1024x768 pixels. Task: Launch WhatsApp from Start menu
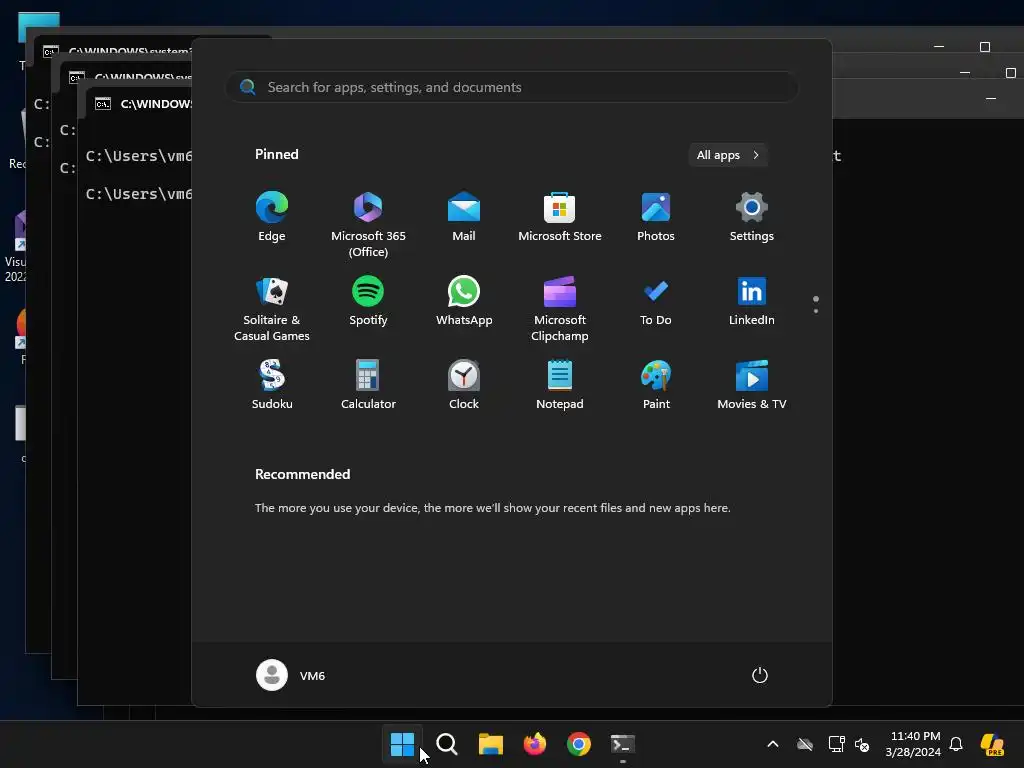tap(464, 302)
